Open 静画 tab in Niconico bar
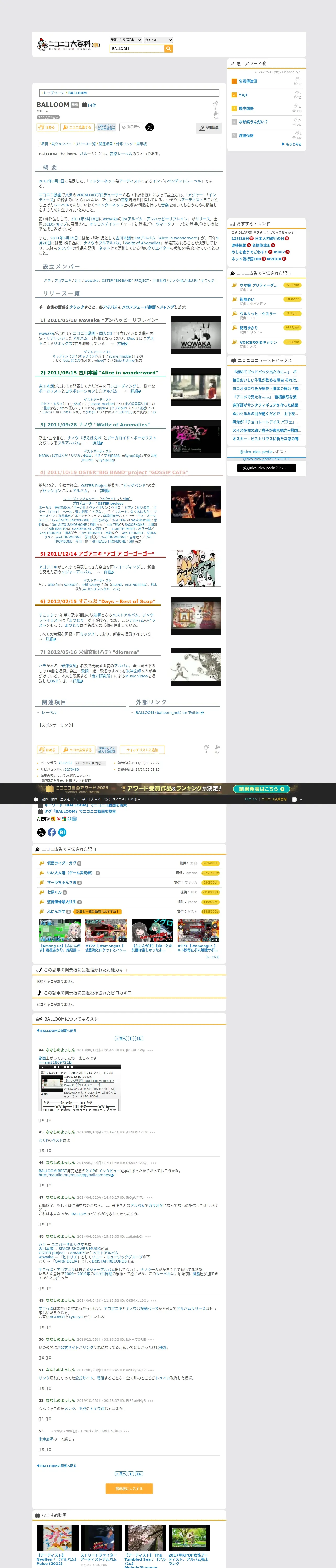Screen dimensions: 336x1568 click(x=54, y=799)
